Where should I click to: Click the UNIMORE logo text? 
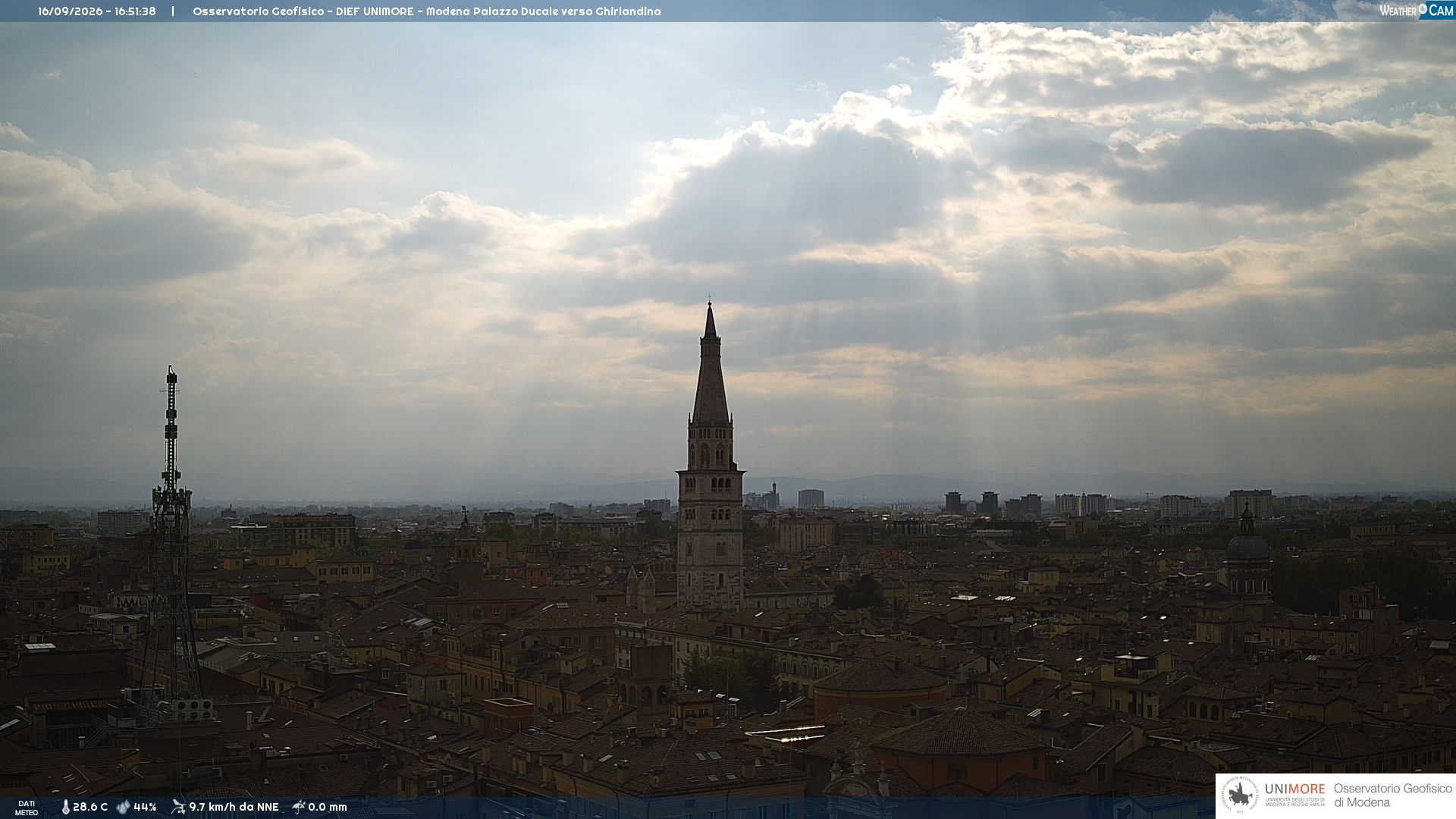coord(1295,789)
